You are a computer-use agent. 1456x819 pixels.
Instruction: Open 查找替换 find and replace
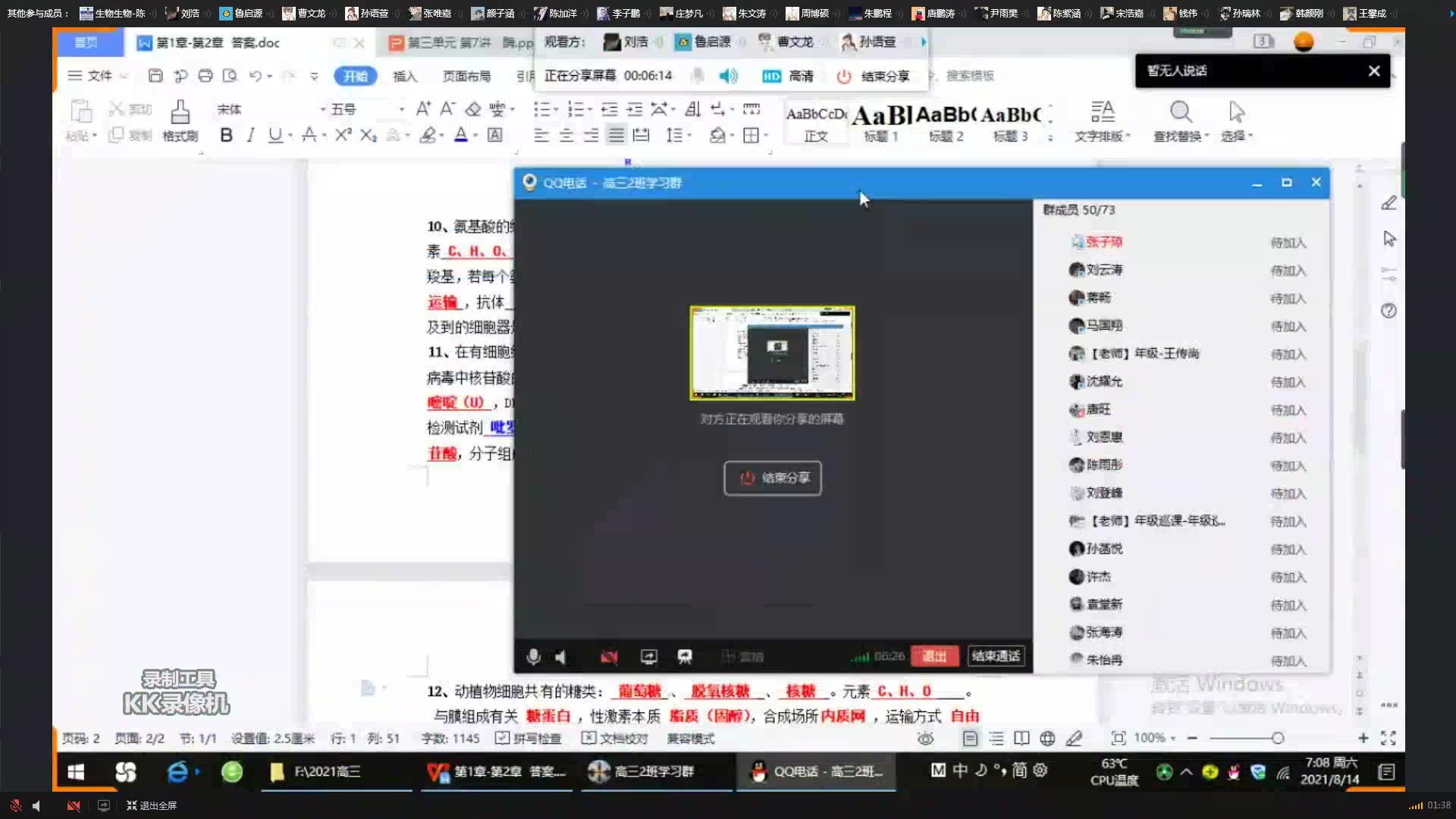[1181, 121]
